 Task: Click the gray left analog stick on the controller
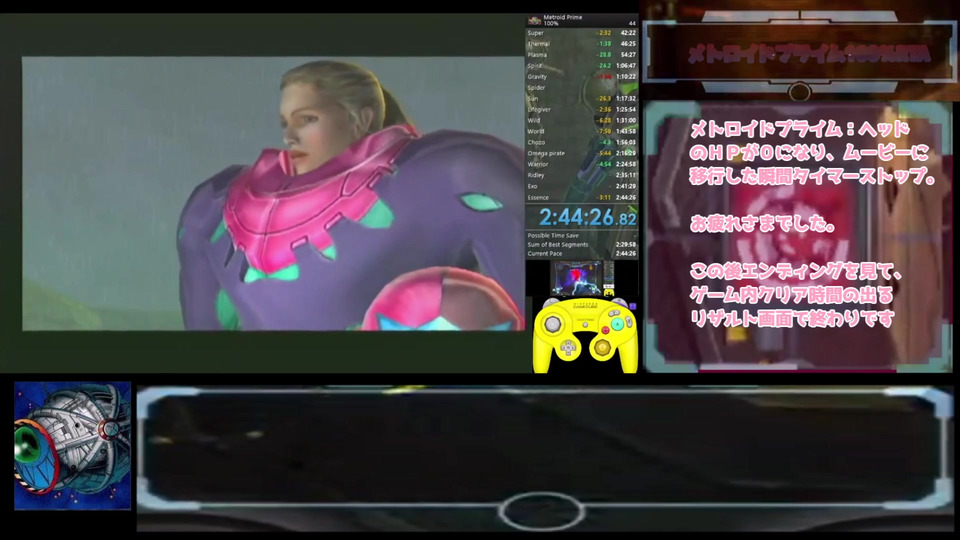coord(553,323)
